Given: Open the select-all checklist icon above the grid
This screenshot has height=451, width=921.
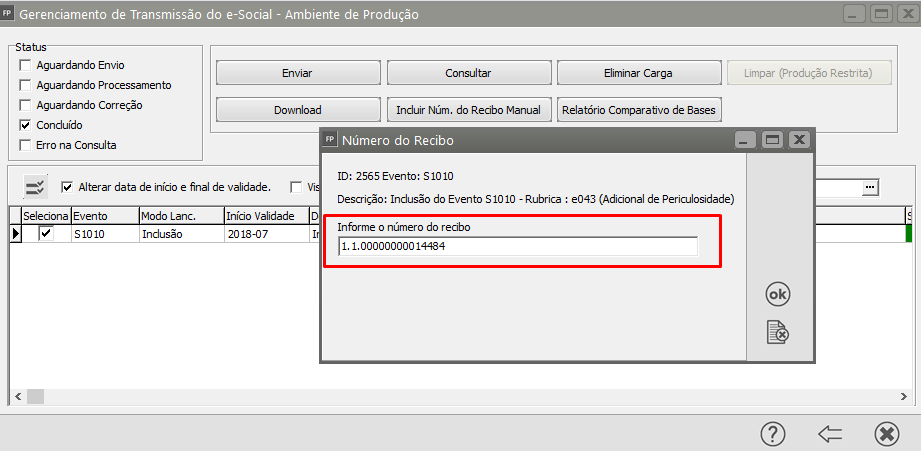Looking at the screenshot, I should (35, 187).
